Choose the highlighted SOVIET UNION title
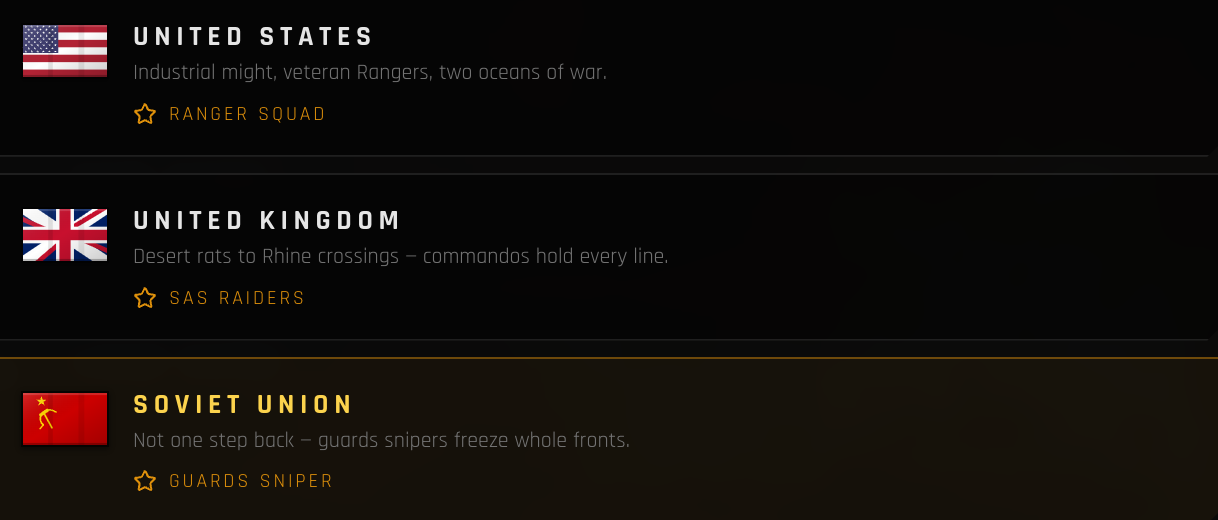1218x520 pixels. click(x=244, y=405)
